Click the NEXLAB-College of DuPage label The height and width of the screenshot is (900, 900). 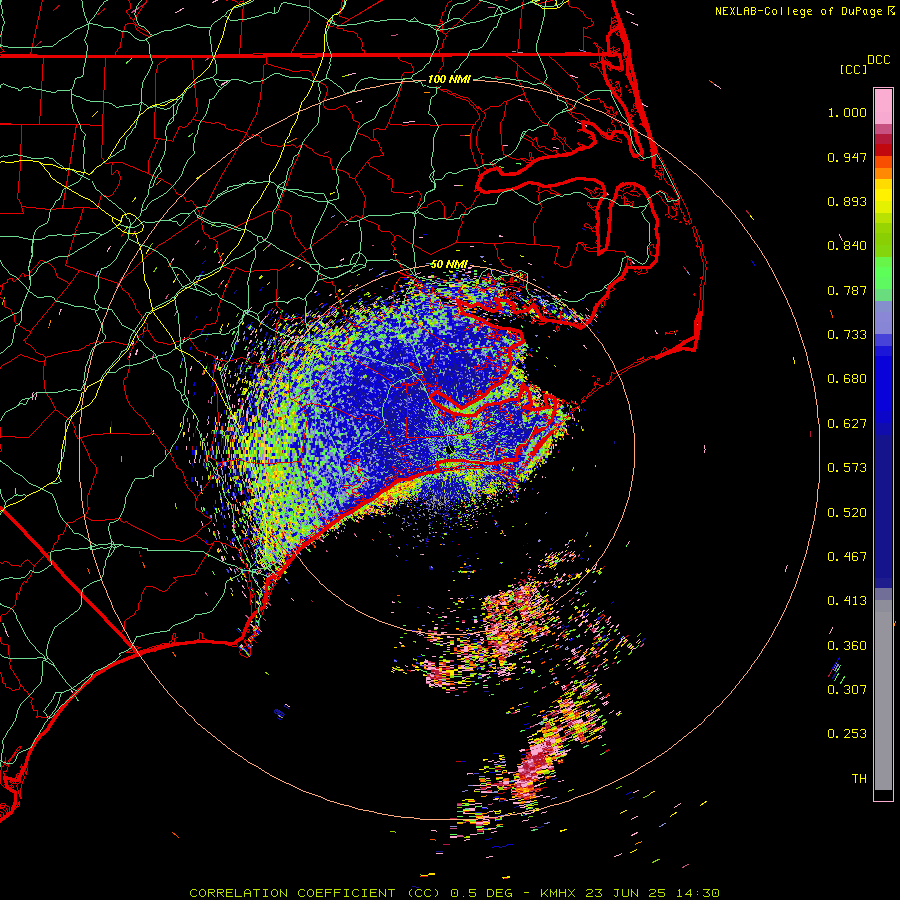pos(799,11)
